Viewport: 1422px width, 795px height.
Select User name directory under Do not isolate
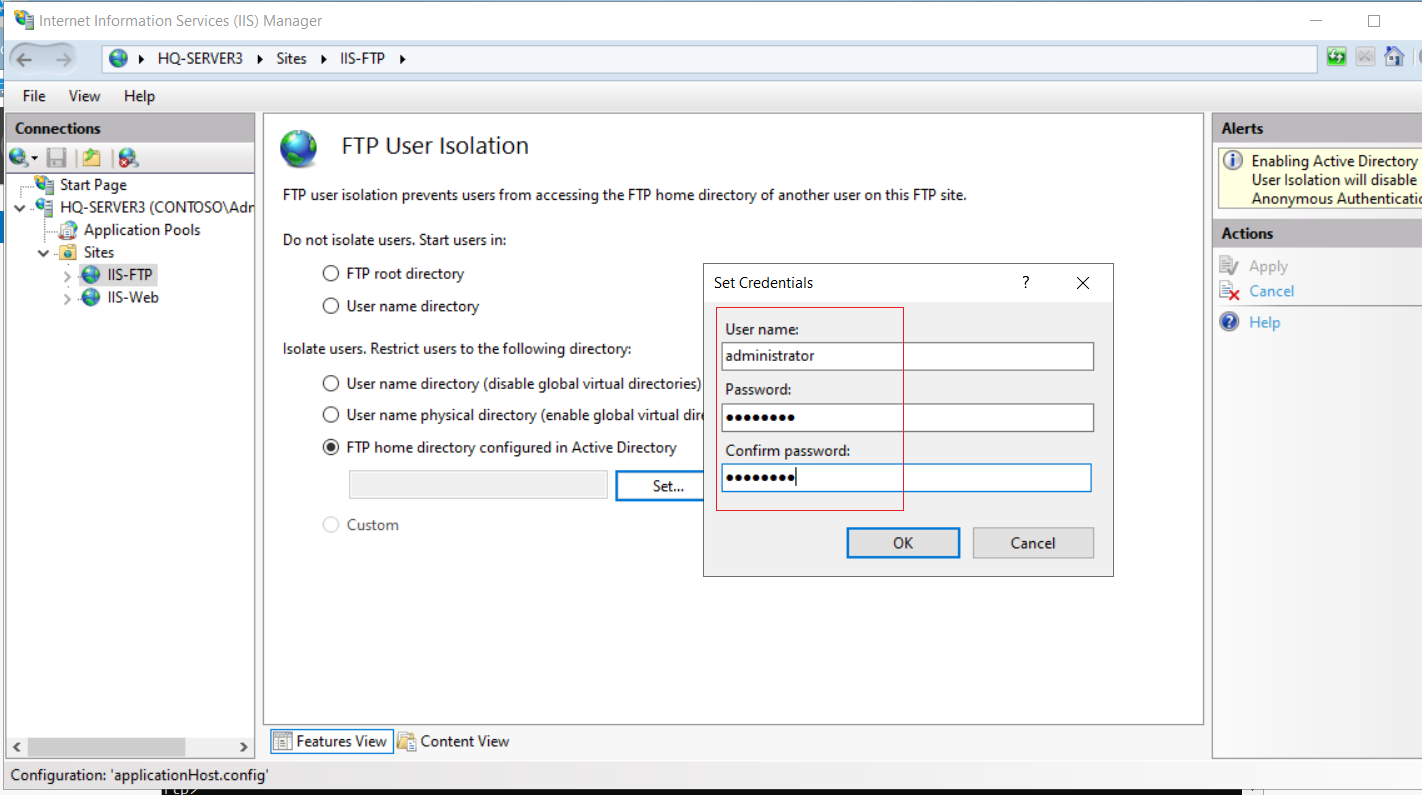331,306
